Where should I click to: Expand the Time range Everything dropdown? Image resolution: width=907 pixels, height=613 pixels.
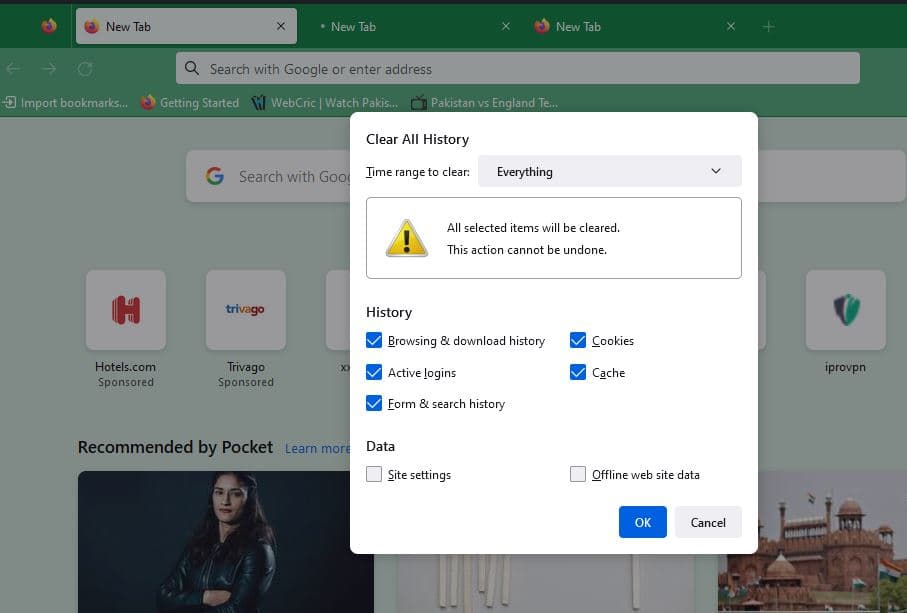[610, 171]
